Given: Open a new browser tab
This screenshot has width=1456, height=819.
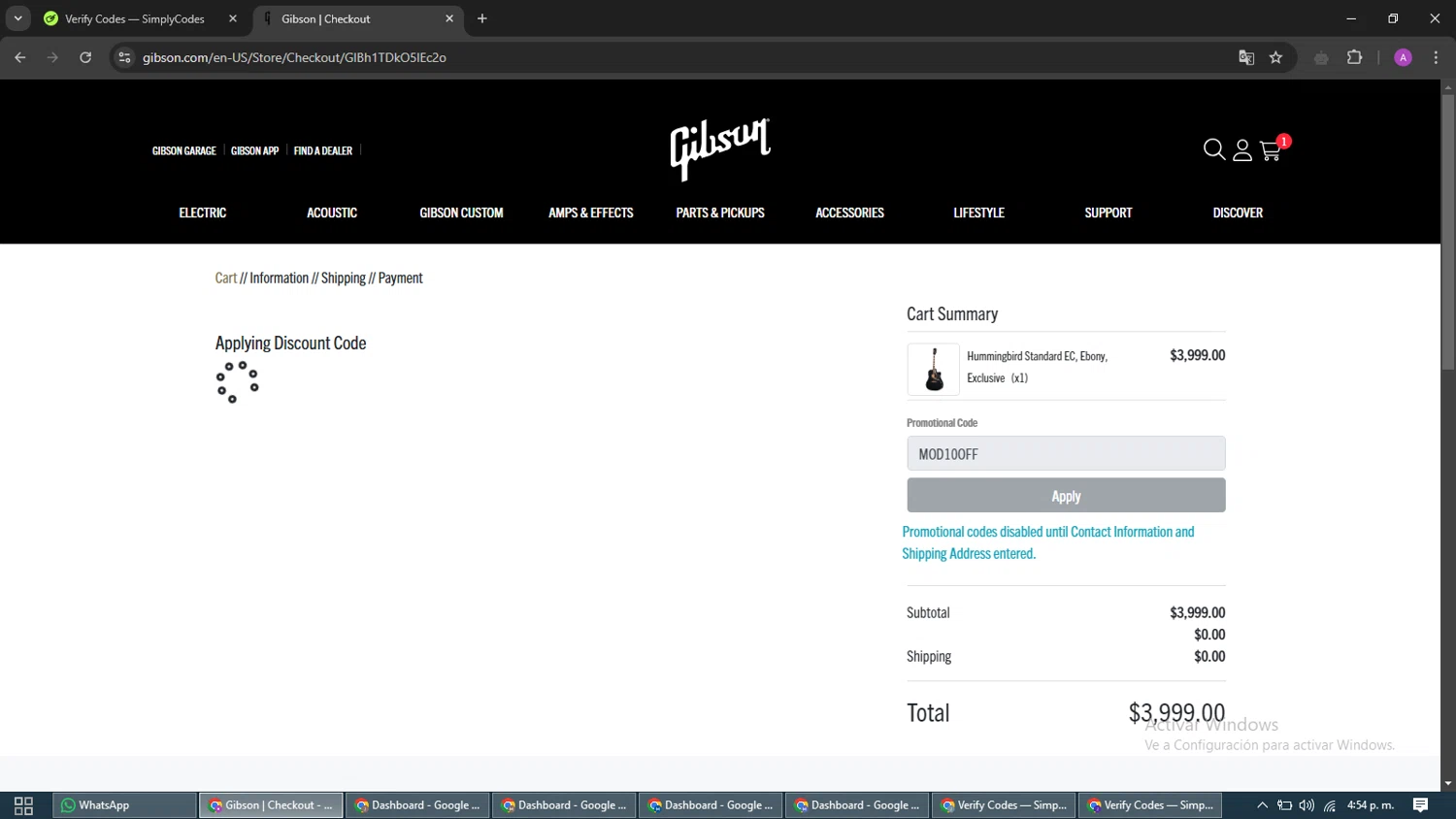Looking at the screenshot, I should coord(482,18).
